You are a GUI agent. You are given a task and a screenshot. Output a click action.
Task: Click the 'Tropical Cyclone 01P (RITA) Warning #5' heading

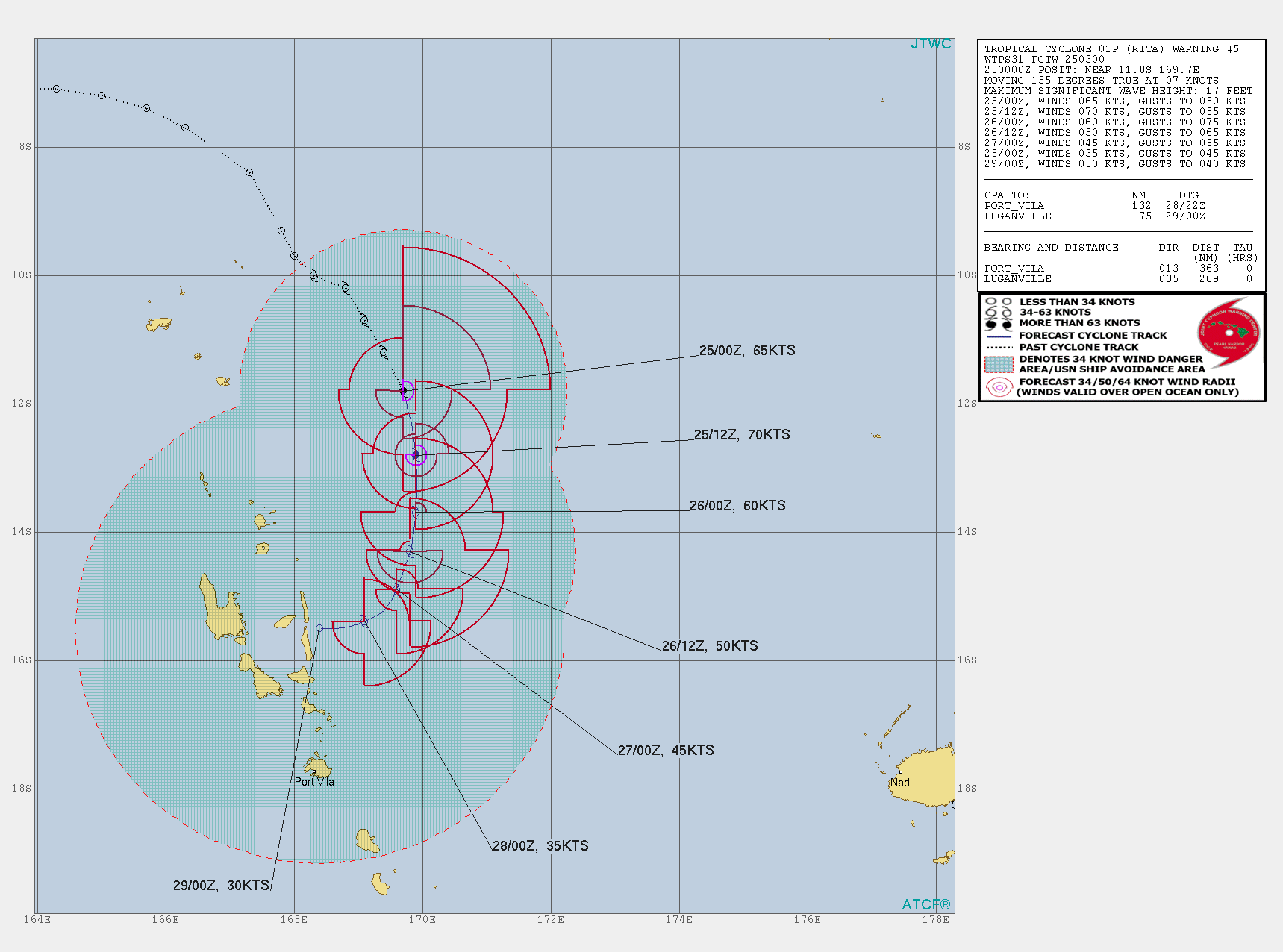1111,49
